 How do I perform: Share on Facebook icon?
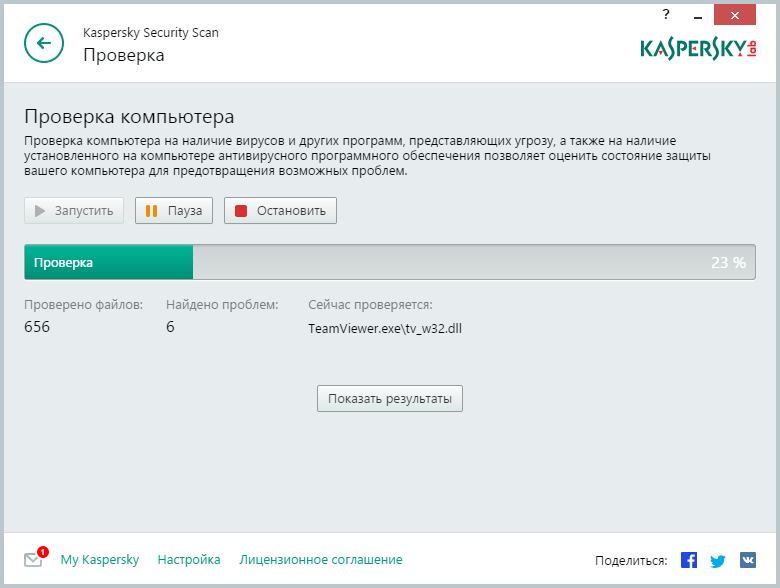(689, 560)
